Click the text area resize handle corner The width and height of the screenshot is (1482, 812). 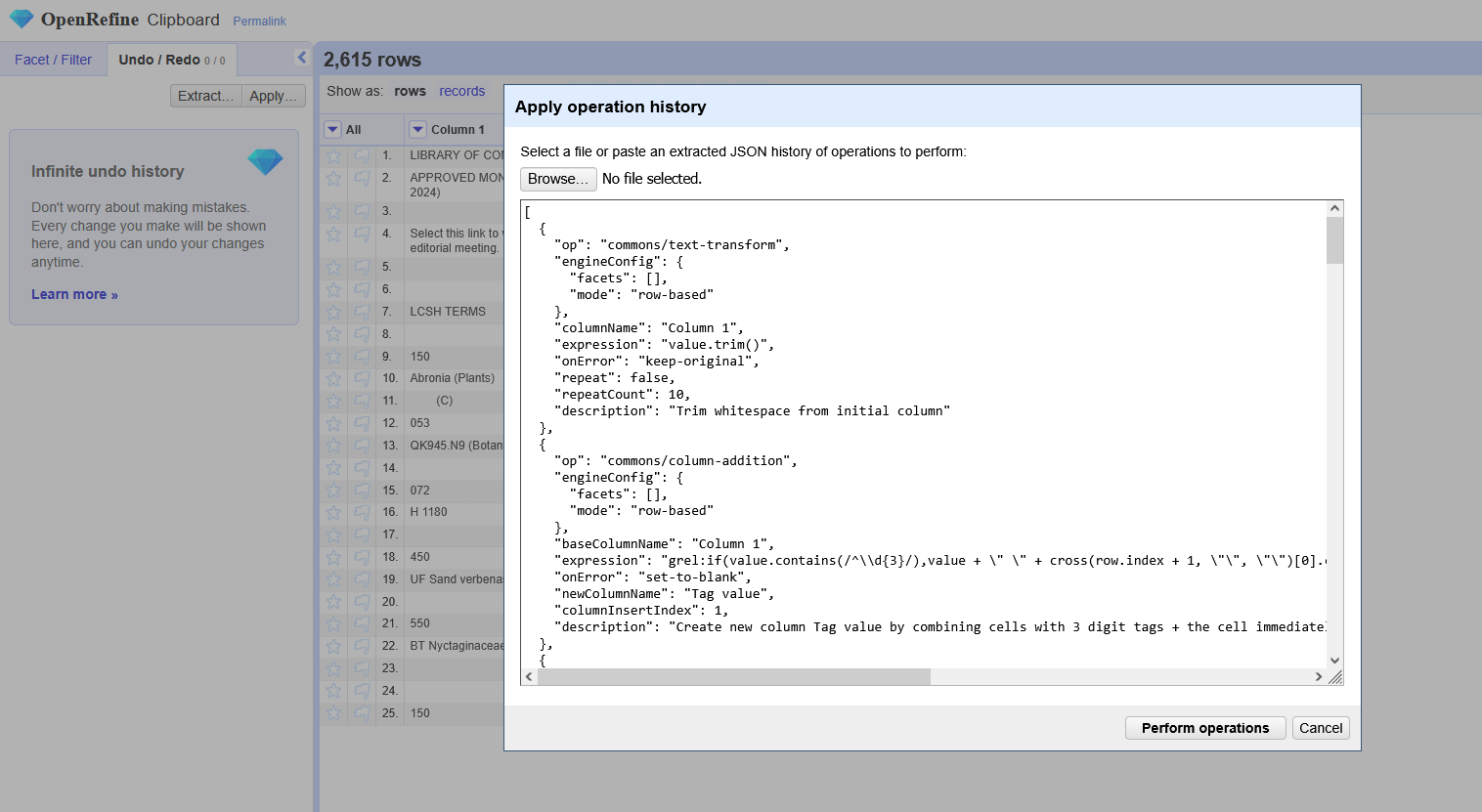(x=1335, y=677)
